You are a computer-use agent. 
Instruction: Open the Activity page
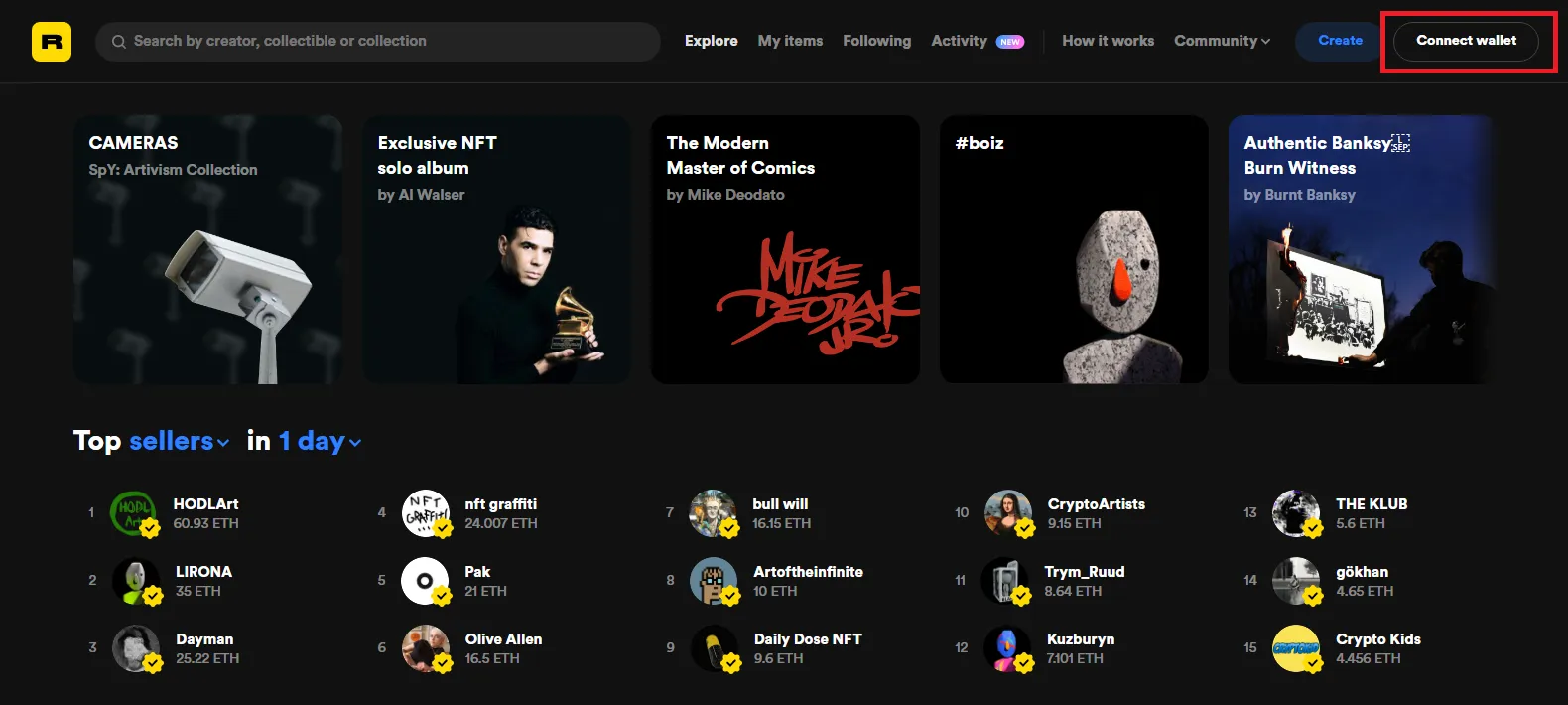click(x=959, y=41)
